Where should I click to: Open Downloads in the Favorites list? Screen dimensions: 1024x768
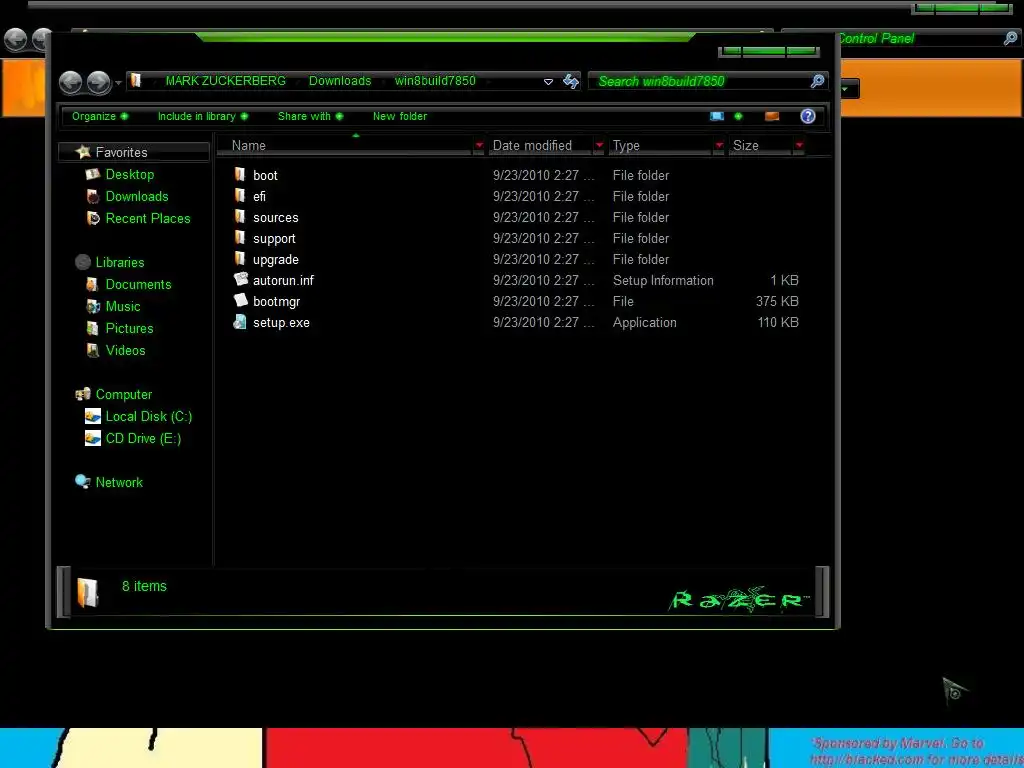(x=137, y=197)
